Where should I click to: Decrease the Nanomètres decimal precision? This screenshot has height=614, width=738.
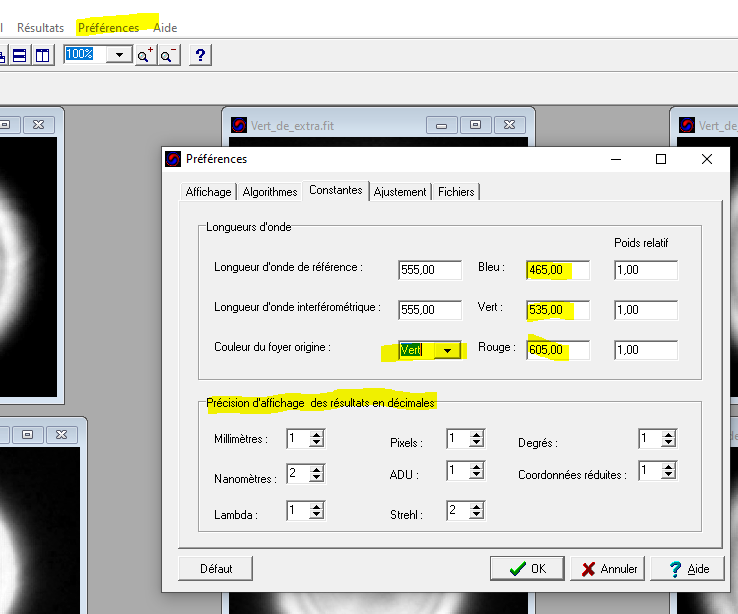316,478
